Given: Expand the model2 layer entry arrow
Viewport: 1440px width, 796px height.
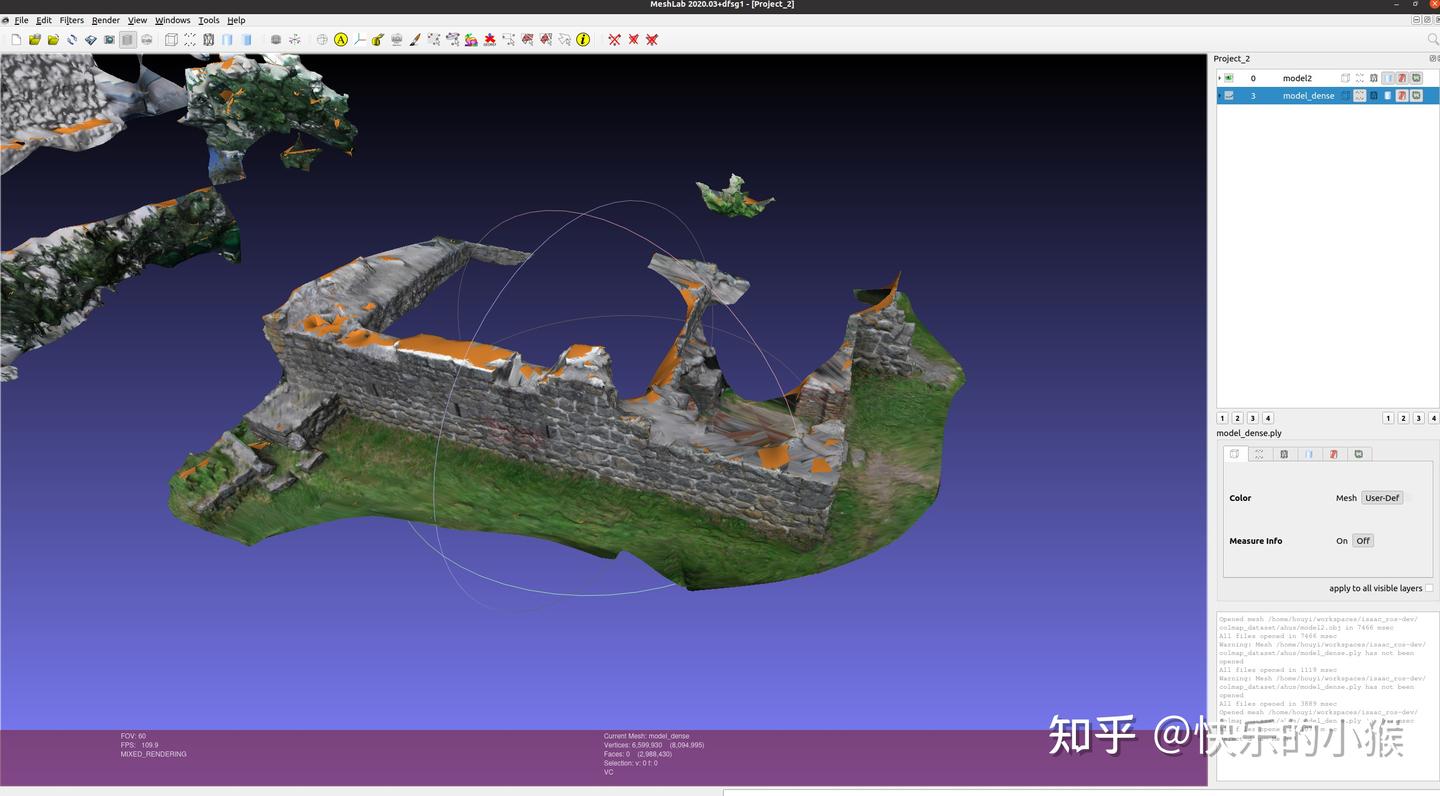Looking at the screenshot, I should point(1219,78).
